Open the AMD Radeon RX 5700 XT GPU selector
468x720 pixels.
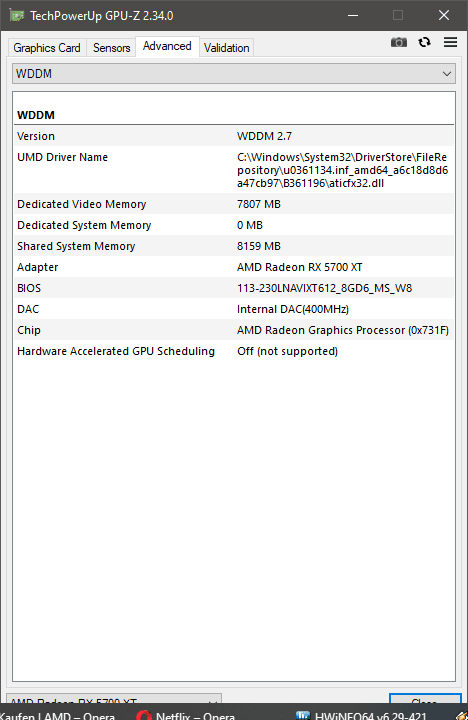pos(114,699)
